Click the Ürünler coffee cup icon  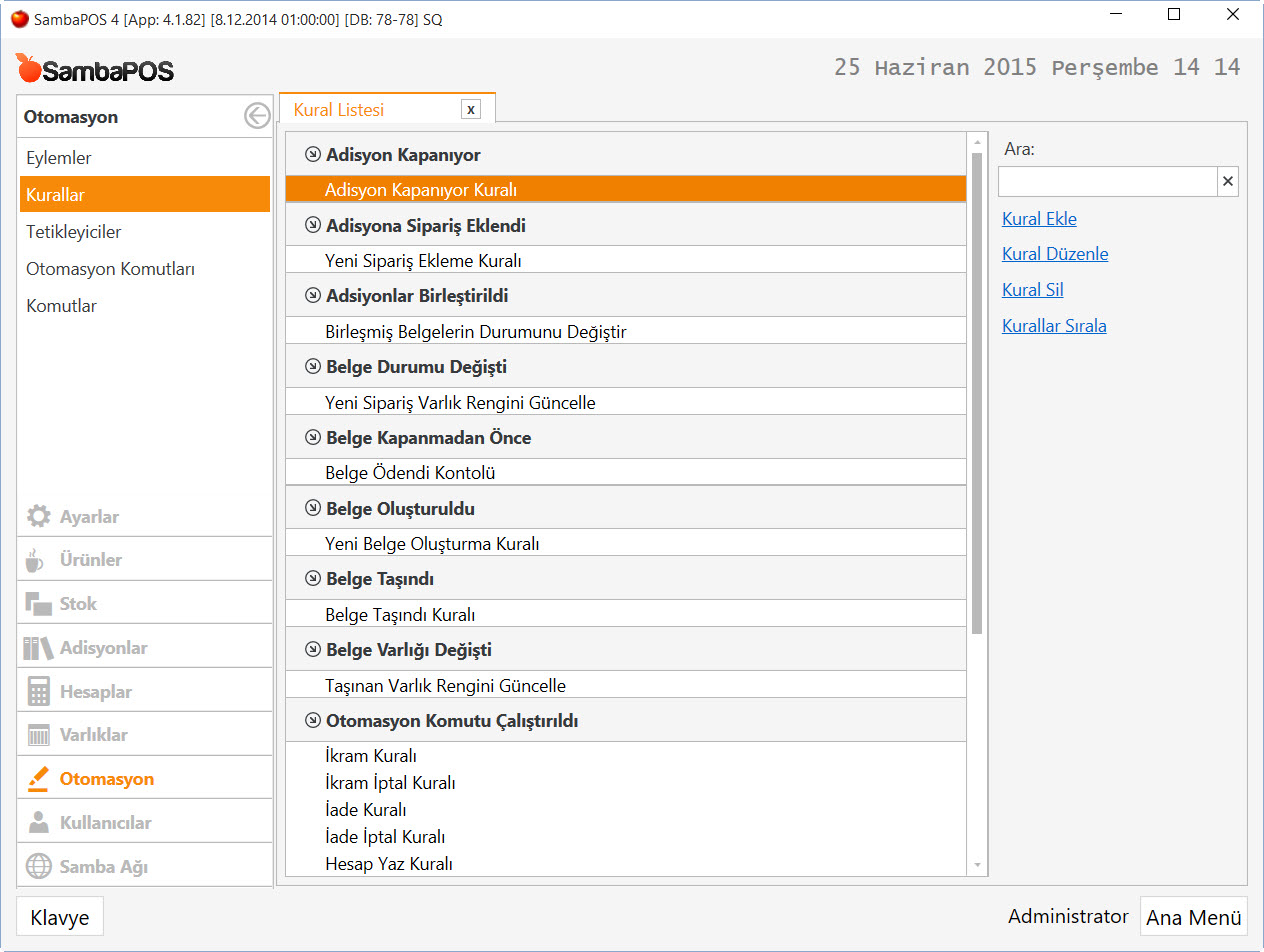click(36, 560)
